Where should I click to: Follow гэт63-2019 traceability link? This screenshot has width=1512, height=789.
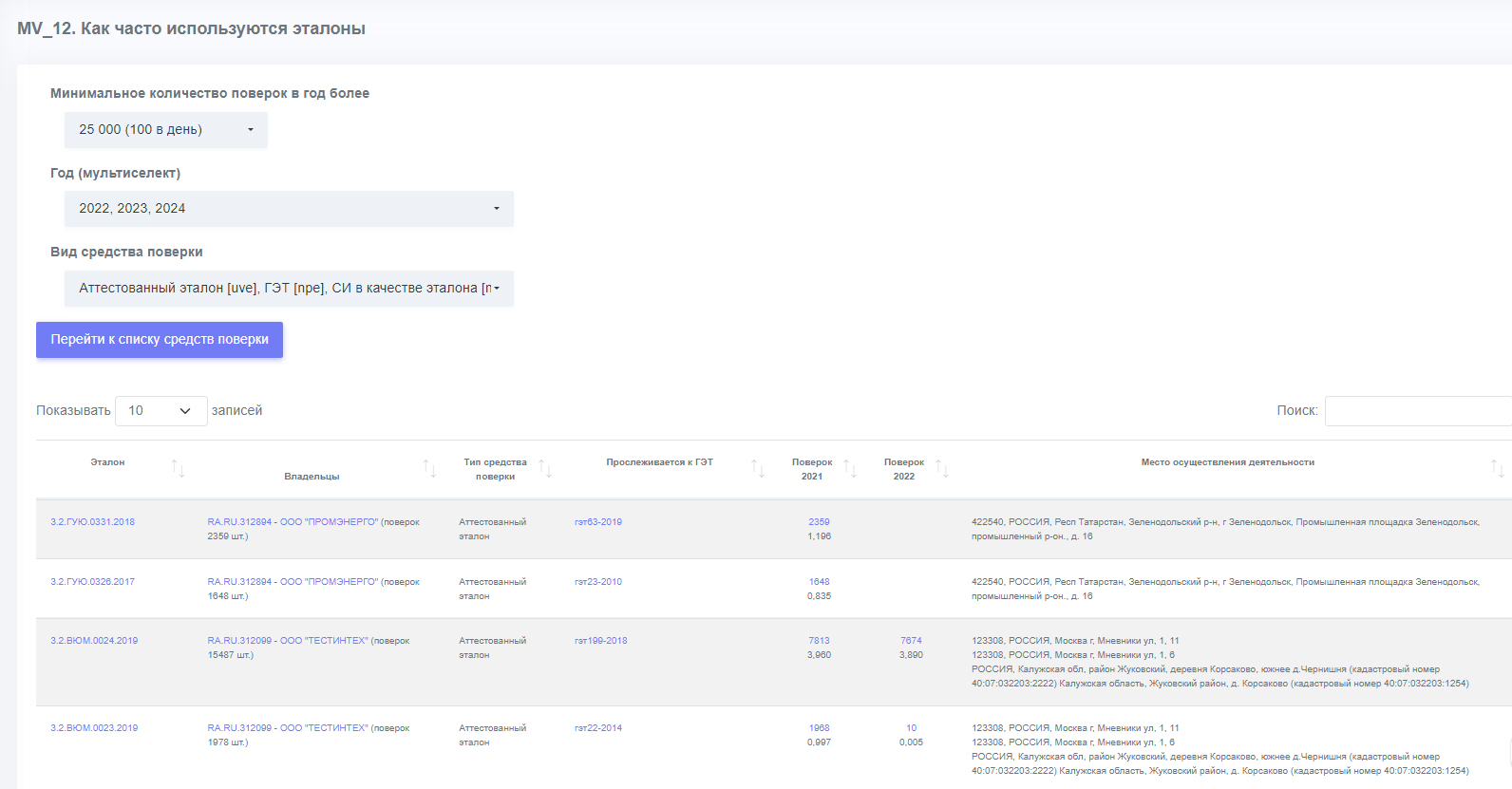[598, 522]
